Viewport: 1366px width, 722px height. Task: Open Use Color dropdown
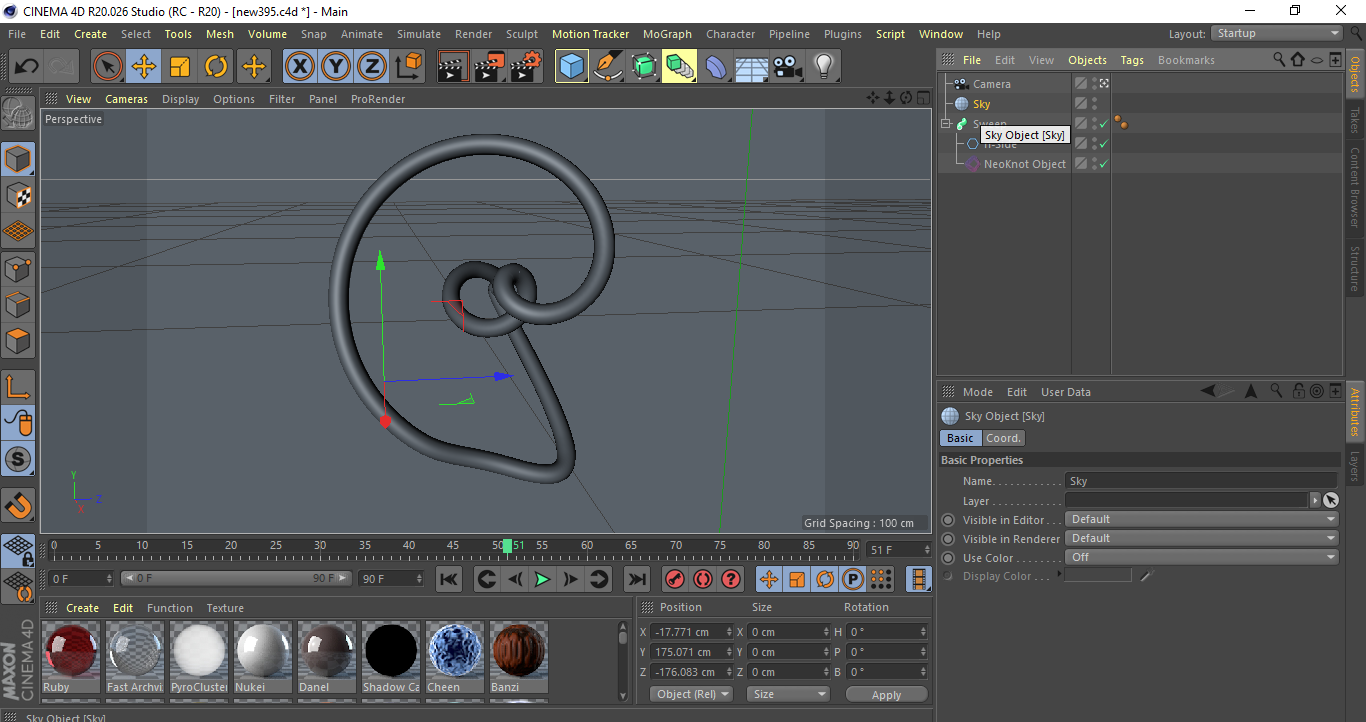point(1202,557)
